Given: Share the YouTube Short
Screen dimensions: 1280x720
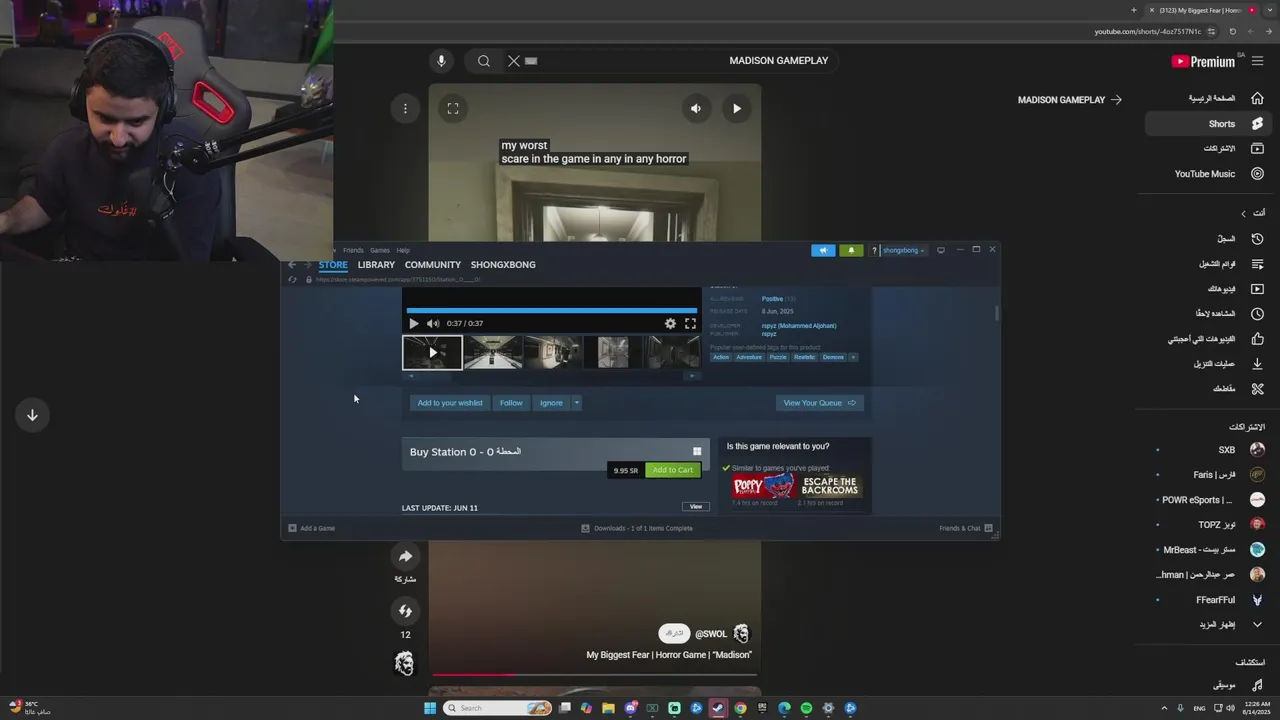Looking at the screenshot, I should pyautogui.click(x=405, y=556).
